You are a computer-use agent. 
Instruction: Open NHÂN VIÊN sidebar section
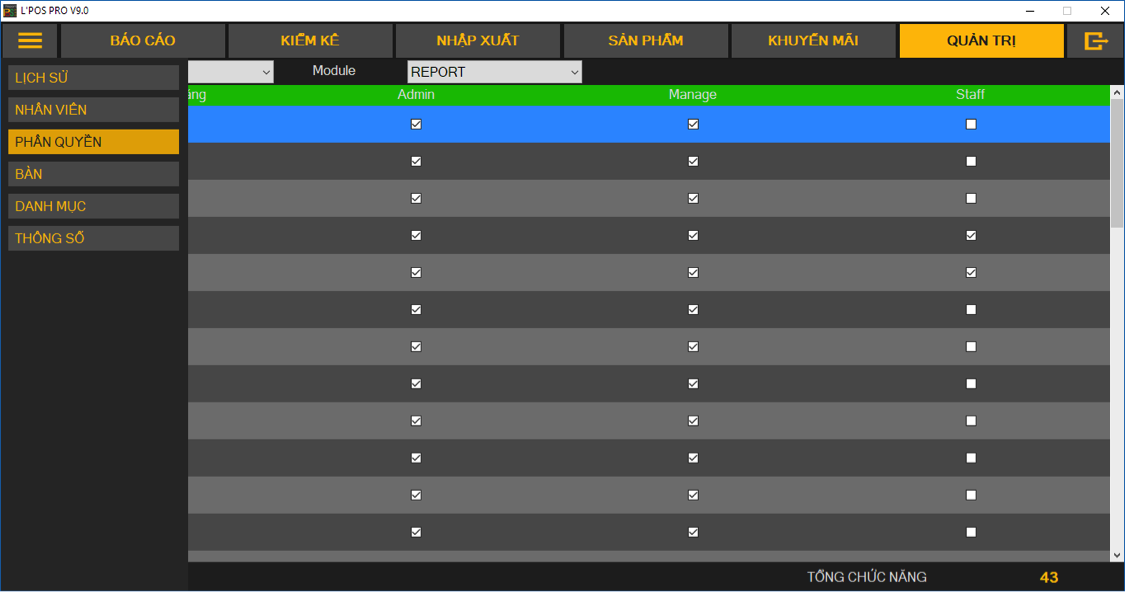[93, 110]
